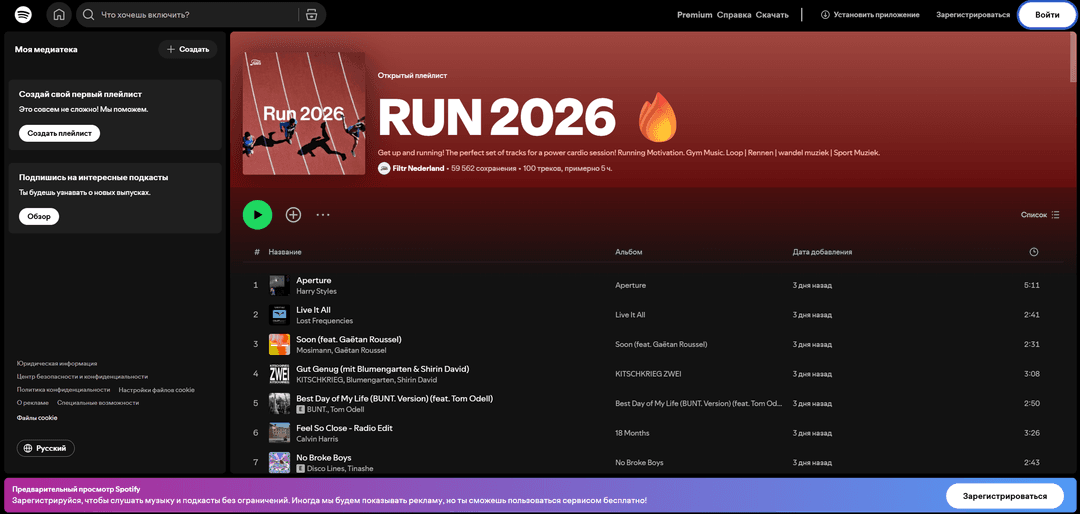Open the Tom Odell artist link
The image size is (1080, 514).
click(x=346, y=409)
